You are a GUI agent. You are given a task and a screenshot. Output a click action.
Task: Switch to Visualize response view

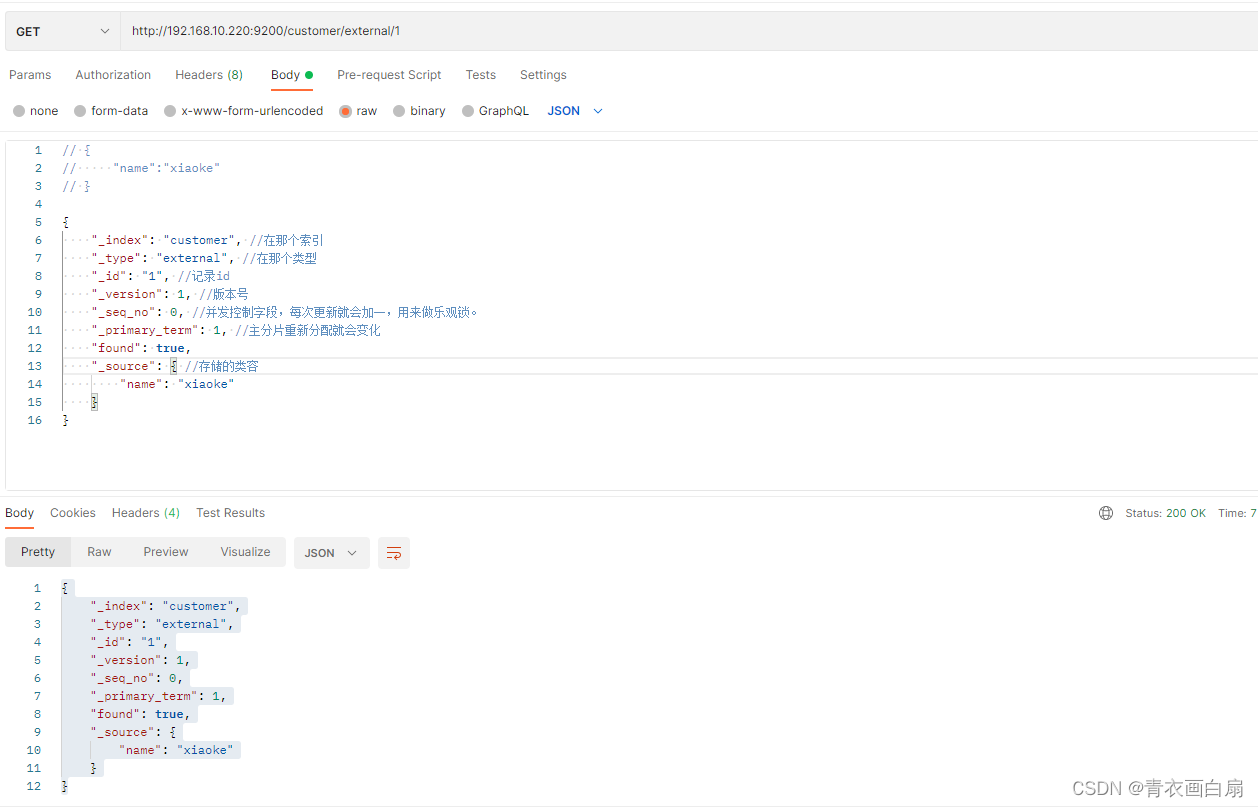pos(245,552)
